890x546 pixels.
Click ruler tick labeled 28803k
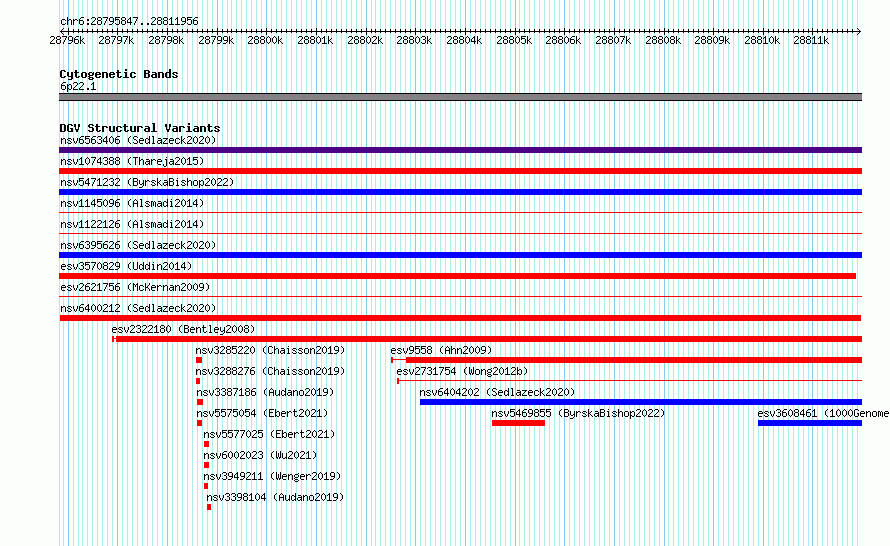(x=414, y=40)
